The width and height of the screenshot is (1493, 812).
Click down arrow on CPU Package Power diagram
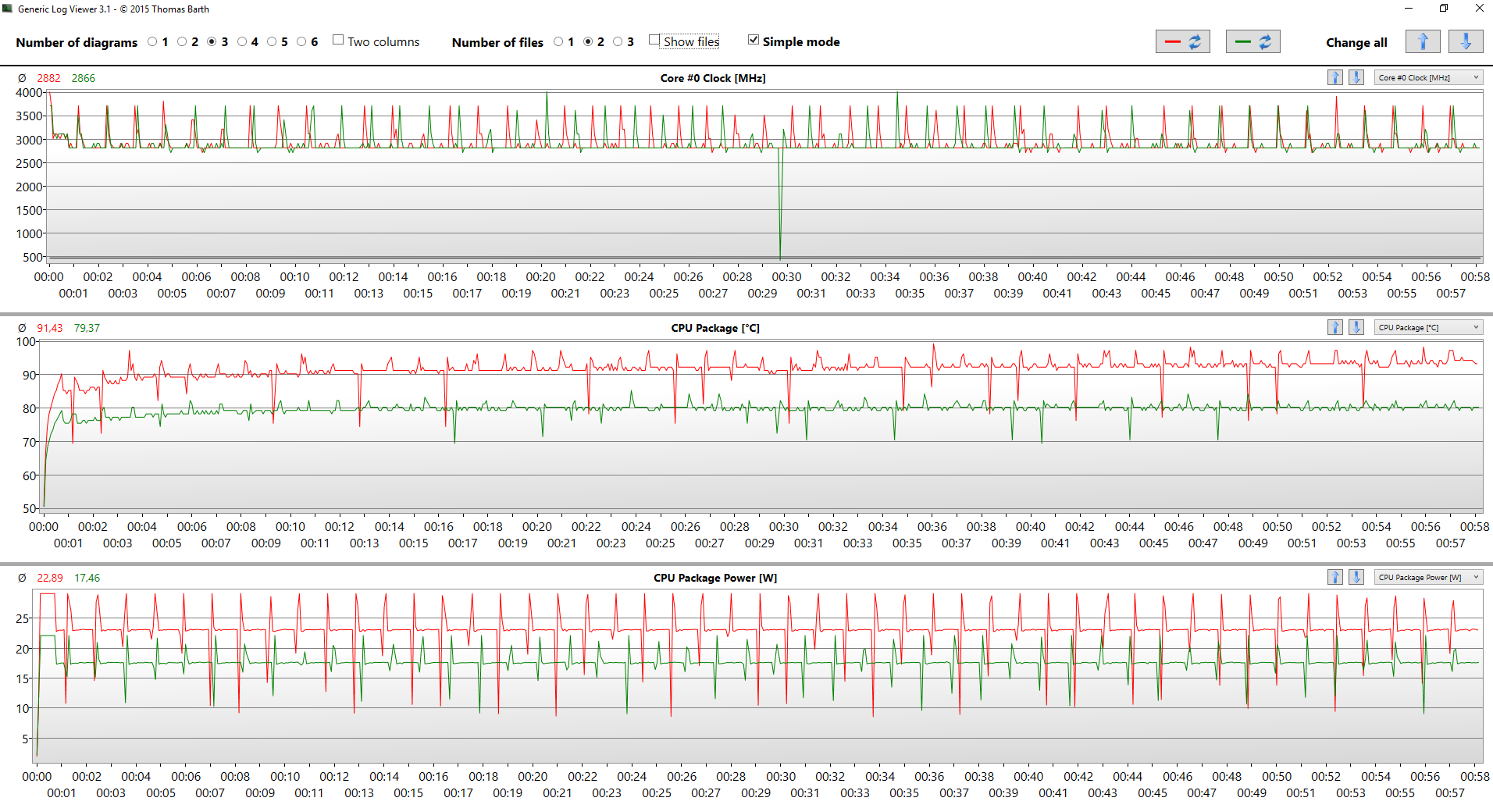pyautogui.click(x=1356, y=577)
